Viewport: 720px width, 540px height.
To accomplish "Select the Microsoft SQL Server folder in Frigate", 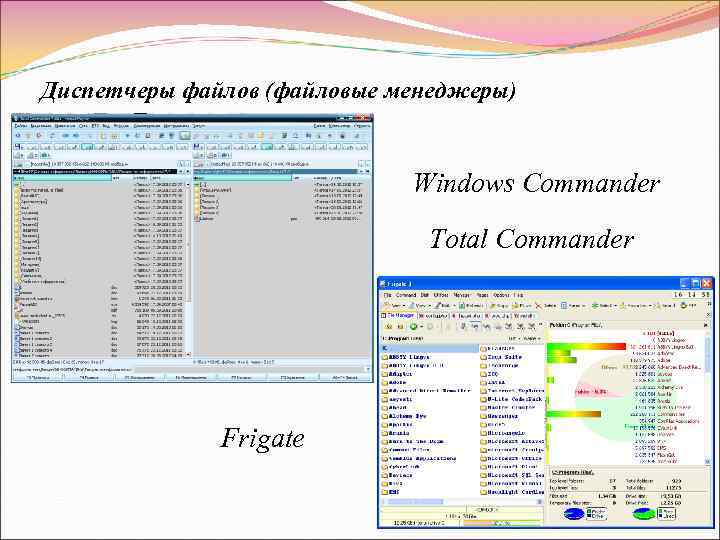I will pyautogui.click(x=512, y=475).
